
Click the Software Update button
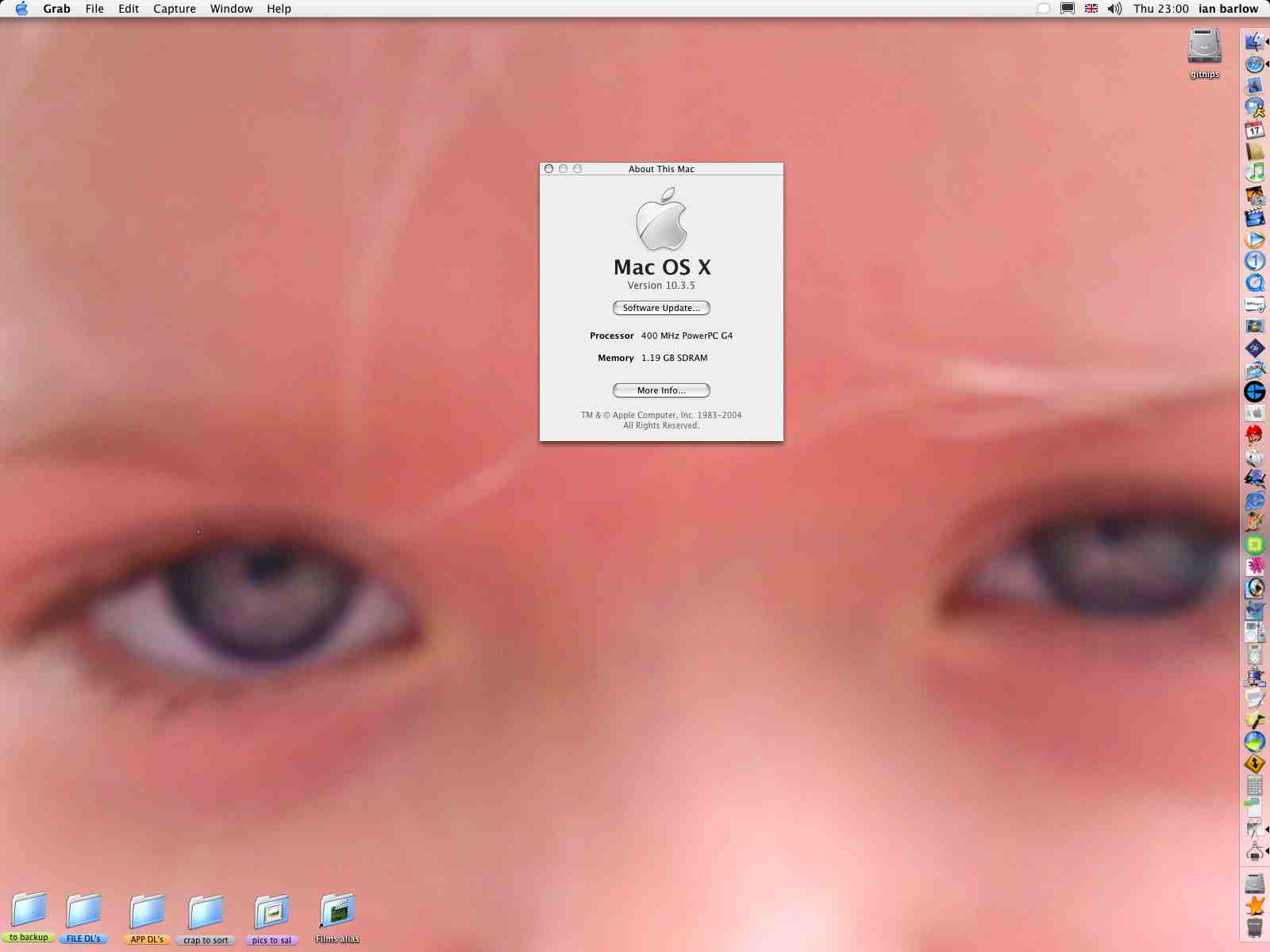pyautogui.click(x=661, y=308)
